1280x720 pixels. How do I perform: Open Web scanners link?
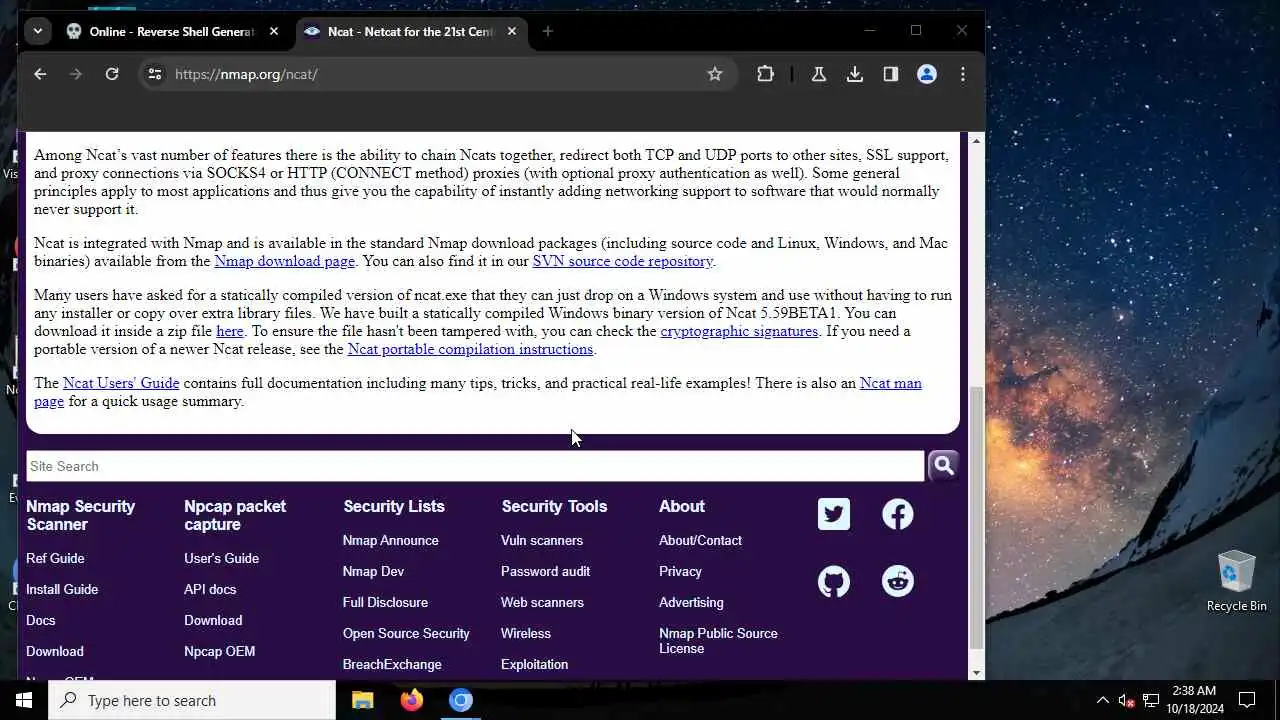tap(542, 602)
